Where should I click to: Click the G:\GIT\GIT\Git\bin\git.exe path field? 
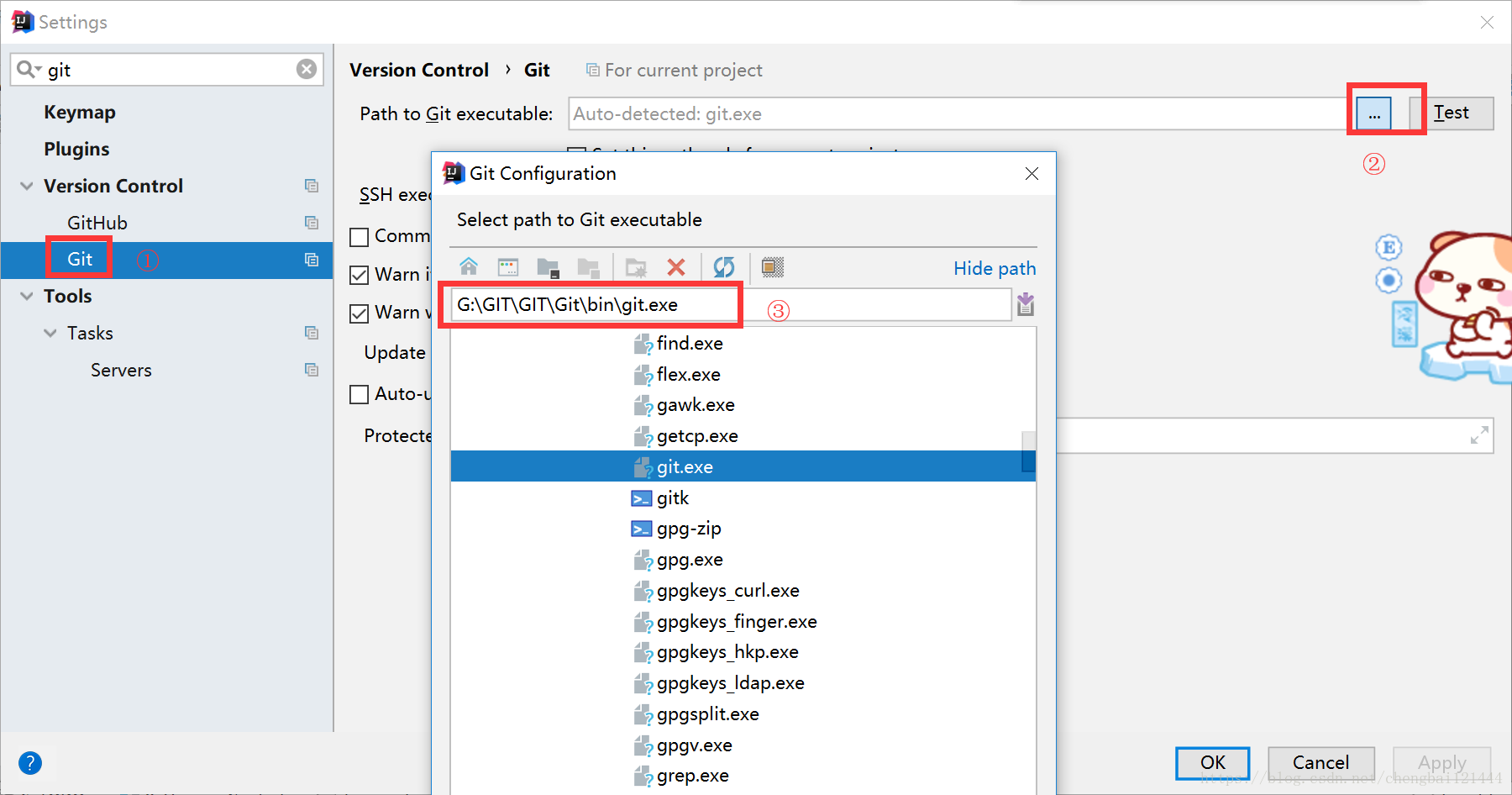731,304
